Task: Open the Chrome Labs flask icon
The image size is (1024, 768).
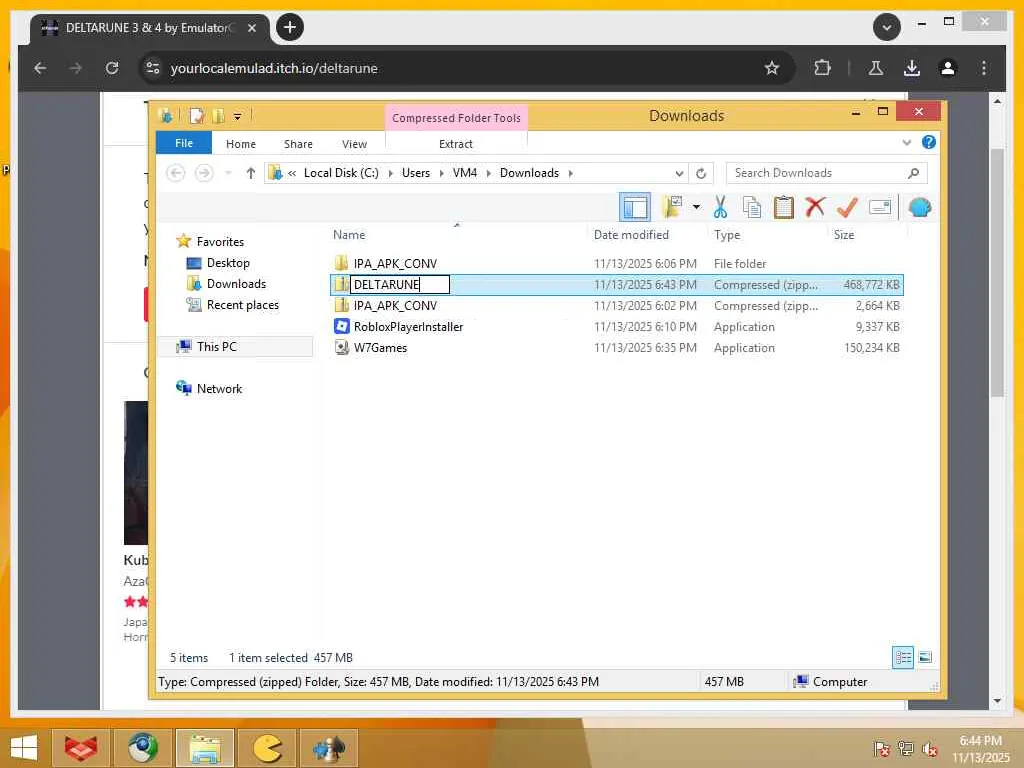Action: click(876, 68)
